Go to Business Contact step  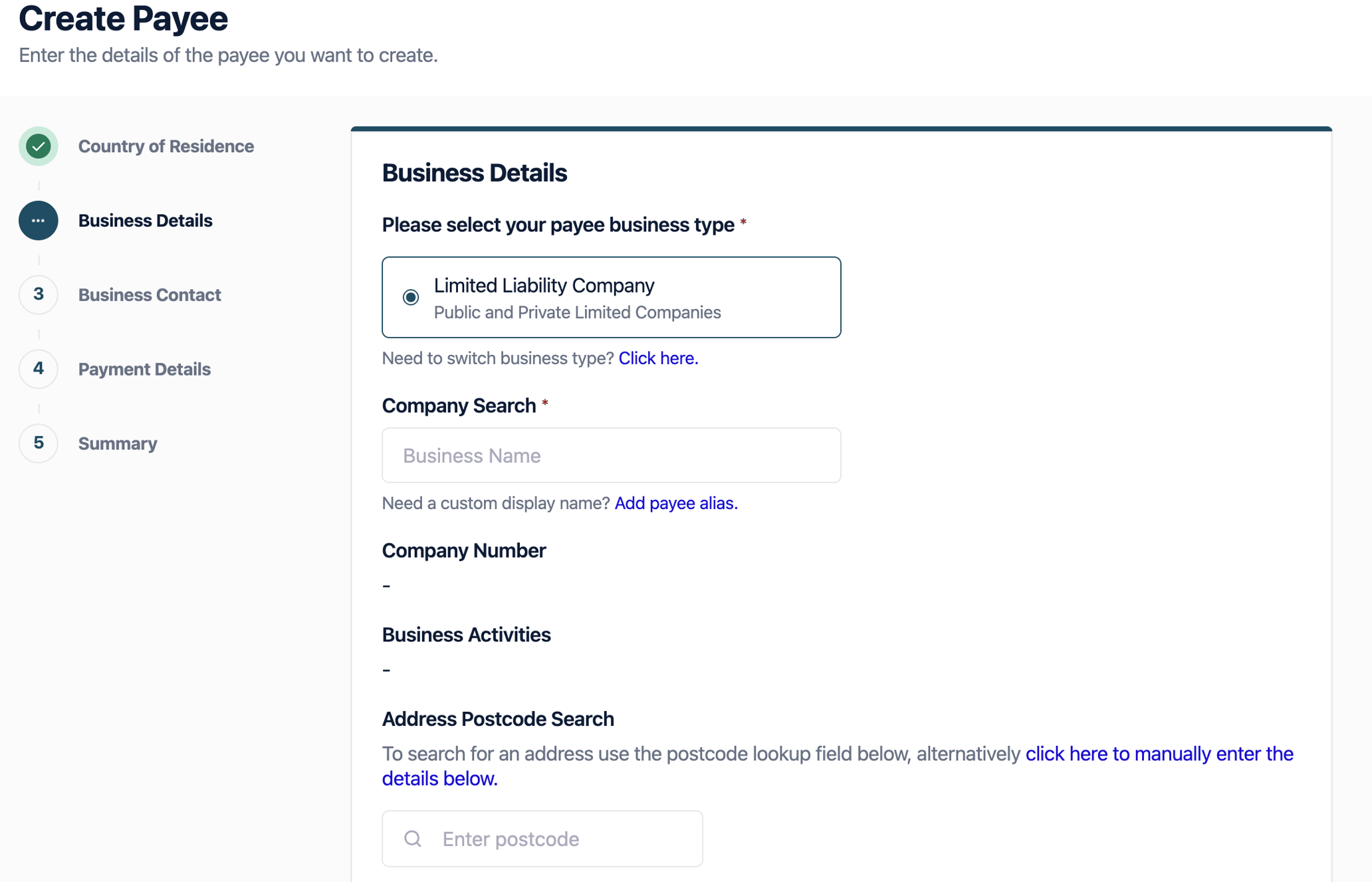(150, 295)
